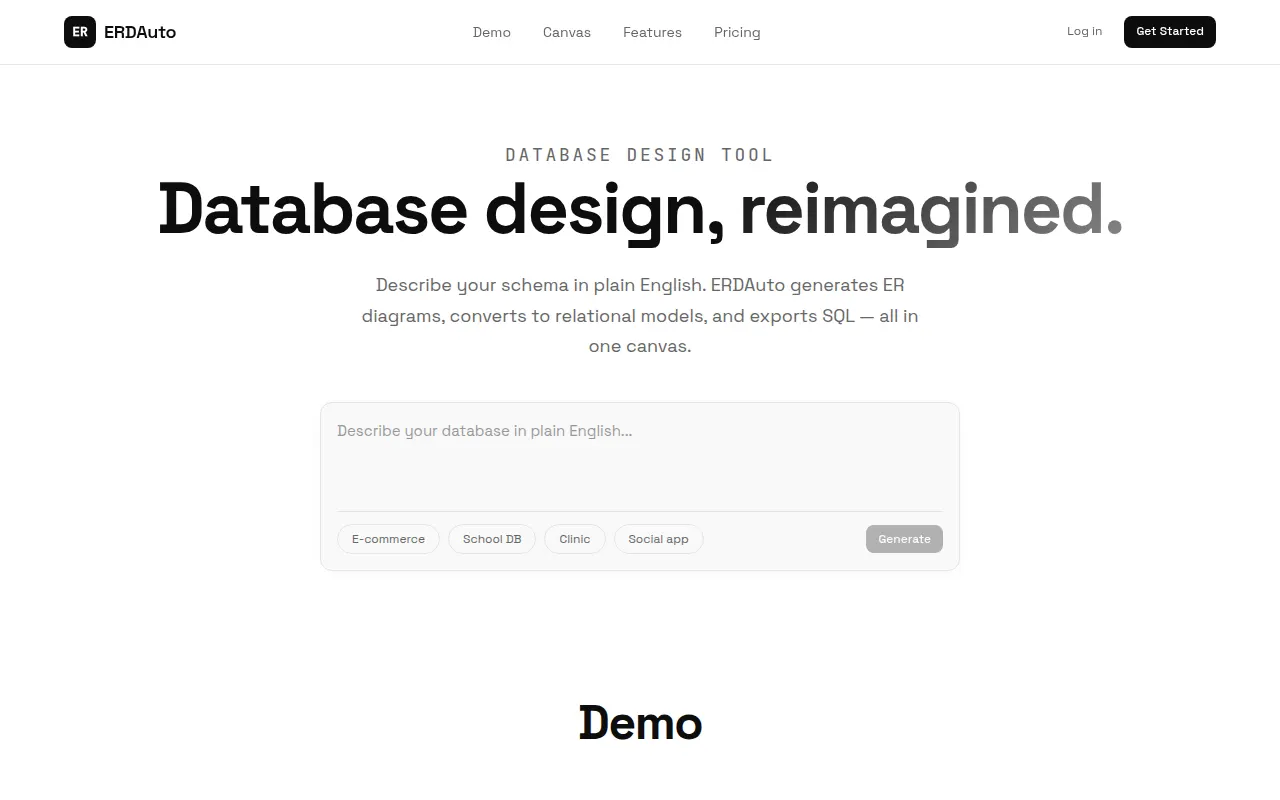Go to the Demo nav item
This screenshot has width=1280, height=800.
[492, 32]
